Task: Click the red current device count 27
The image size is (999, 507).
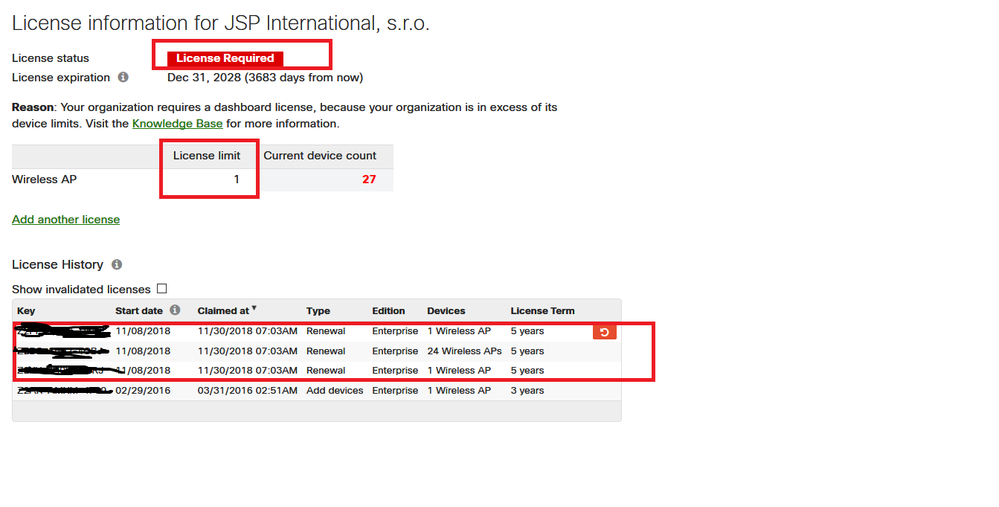Action: 369,180
